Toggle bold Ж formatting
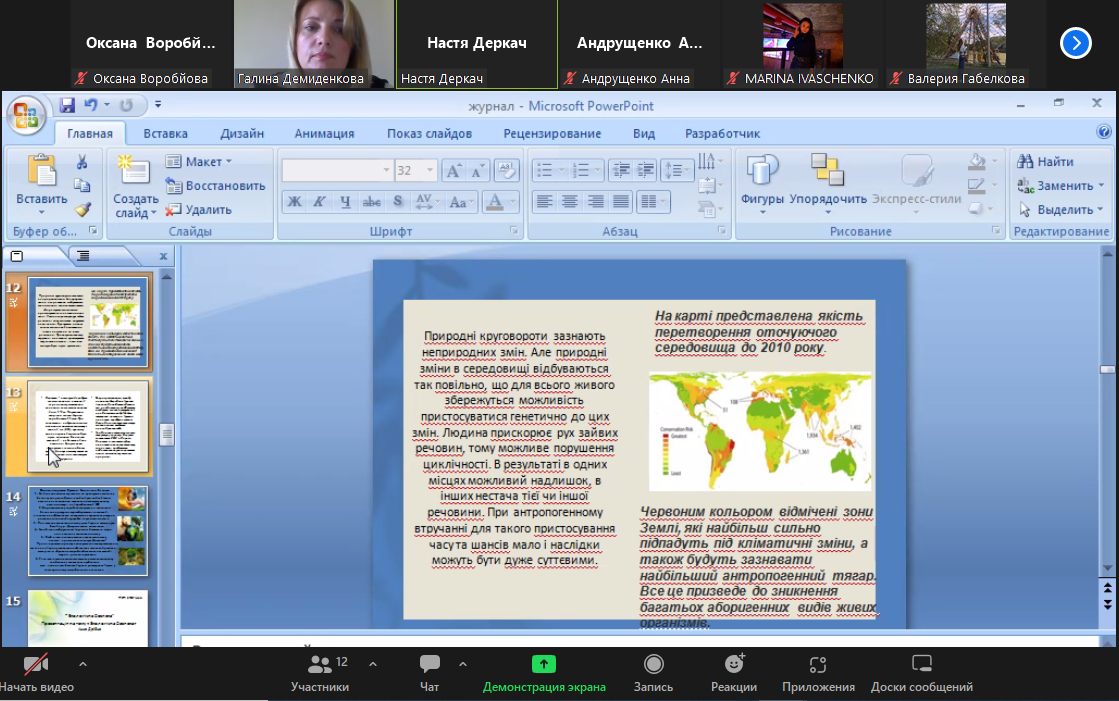This screenshot has width=1119, height=701. [294, 202]
